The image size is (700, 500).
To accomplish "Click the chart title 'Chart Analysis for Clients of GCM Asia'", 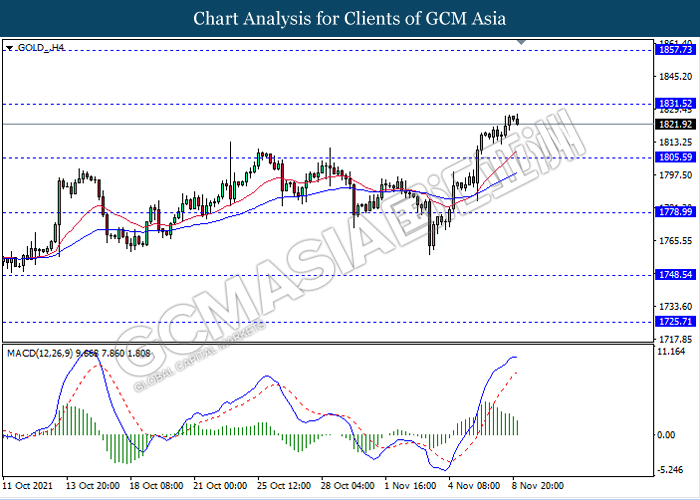I will click(x=350, y=19).
